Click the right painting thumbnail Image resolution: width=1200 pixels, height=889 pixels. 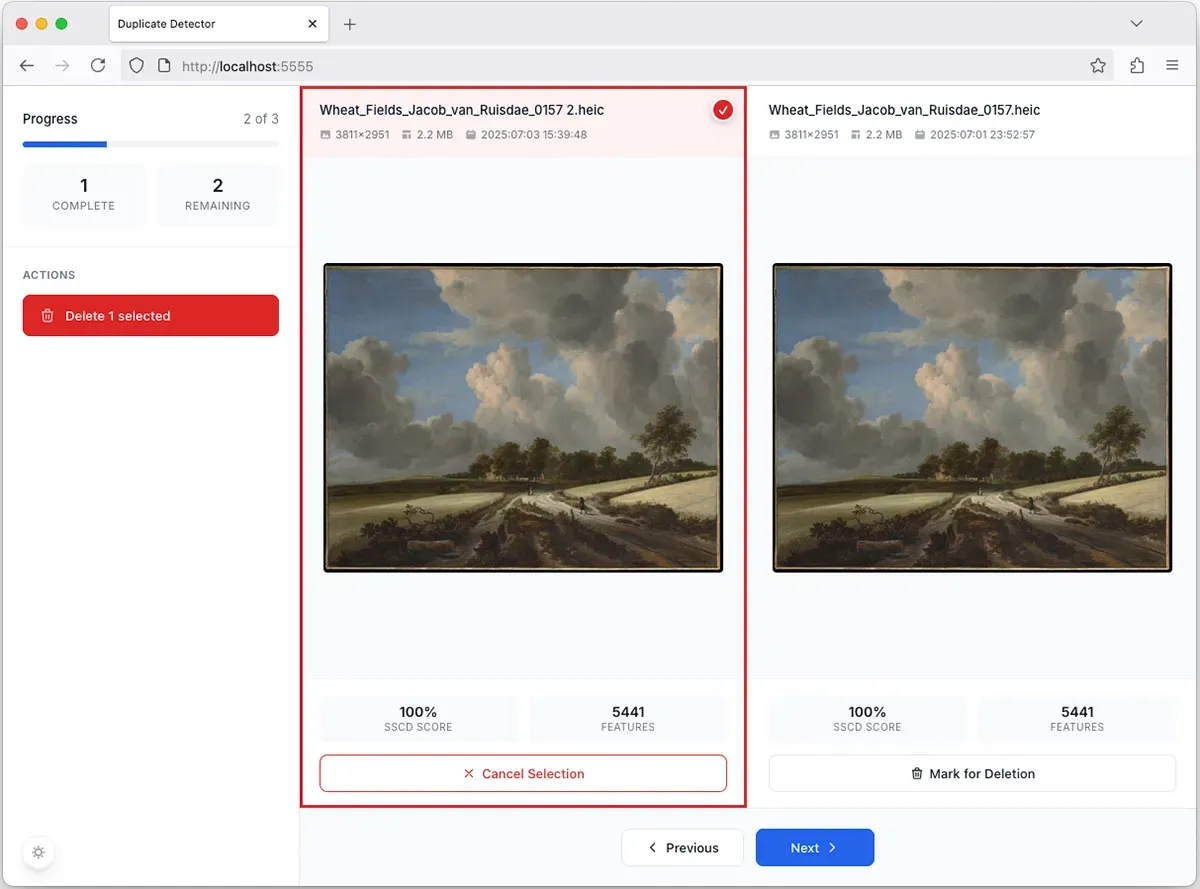point(972,418)
